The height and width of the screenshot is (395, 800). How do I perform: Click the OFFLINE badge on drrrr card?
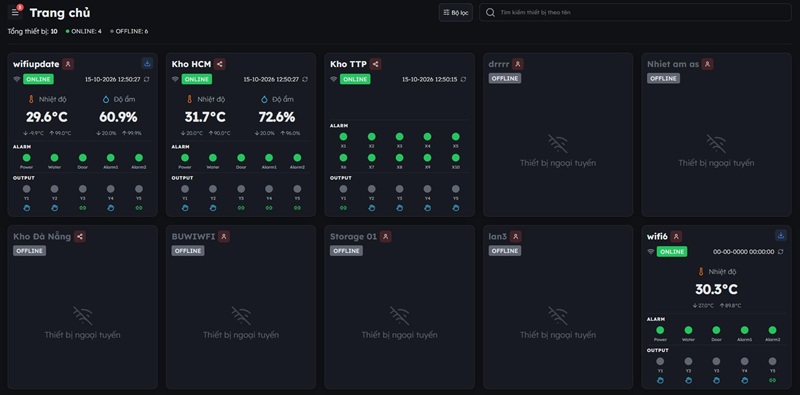tap(505, 79)
